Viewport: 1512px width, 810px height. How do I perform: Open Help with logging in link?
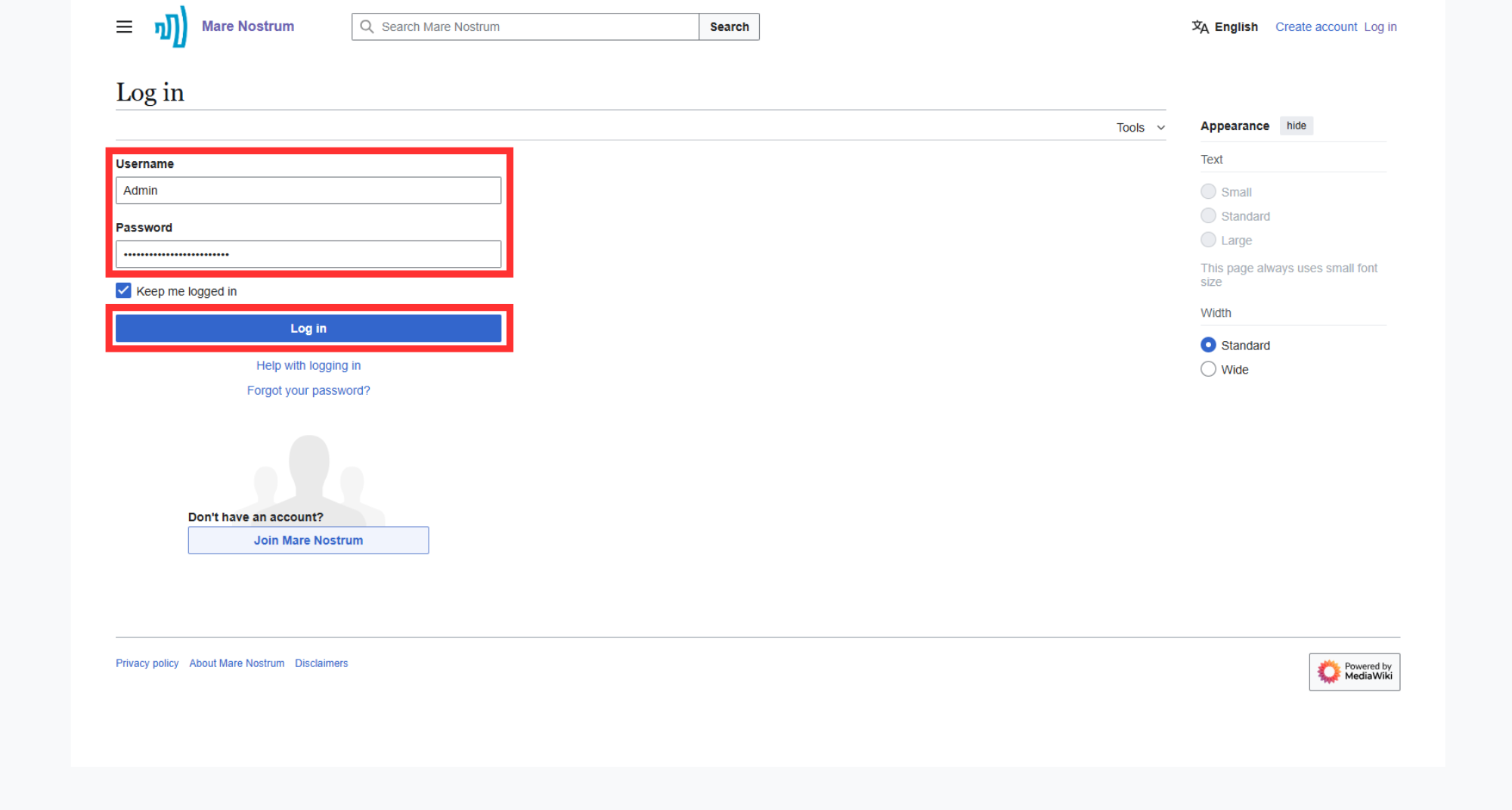[x=308, y=365]
